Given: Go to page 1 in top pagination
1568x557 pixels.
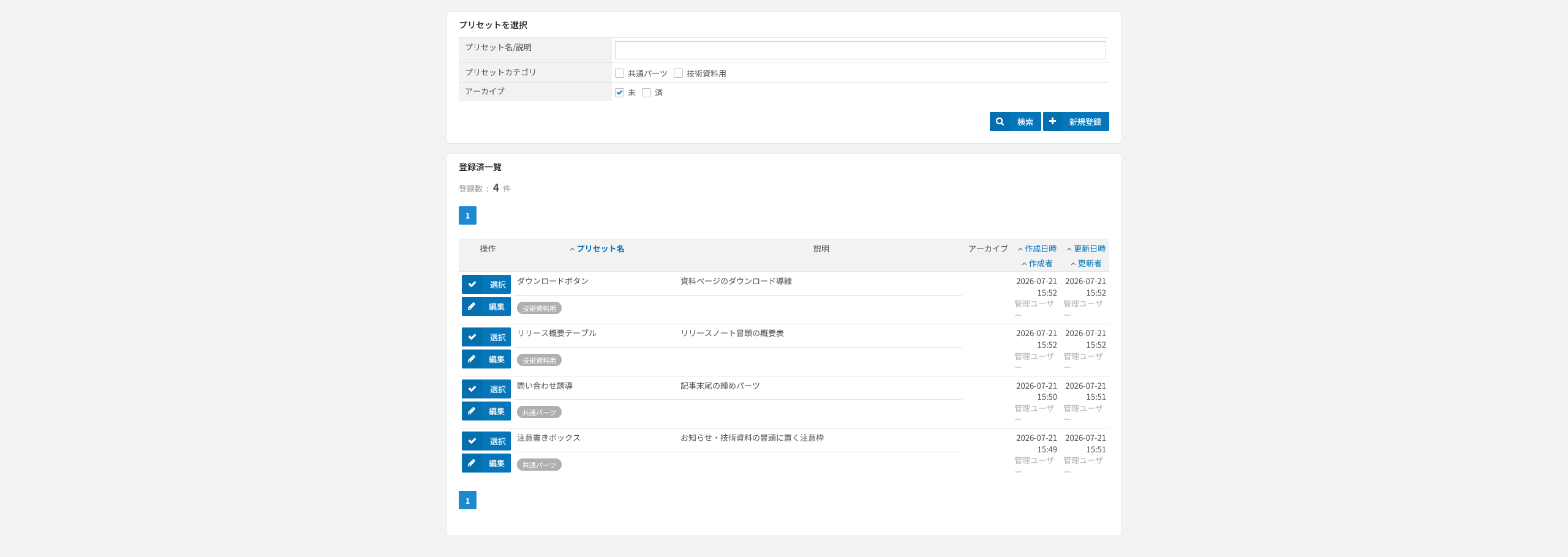Looking at the screenshot, I should (467, 215).
